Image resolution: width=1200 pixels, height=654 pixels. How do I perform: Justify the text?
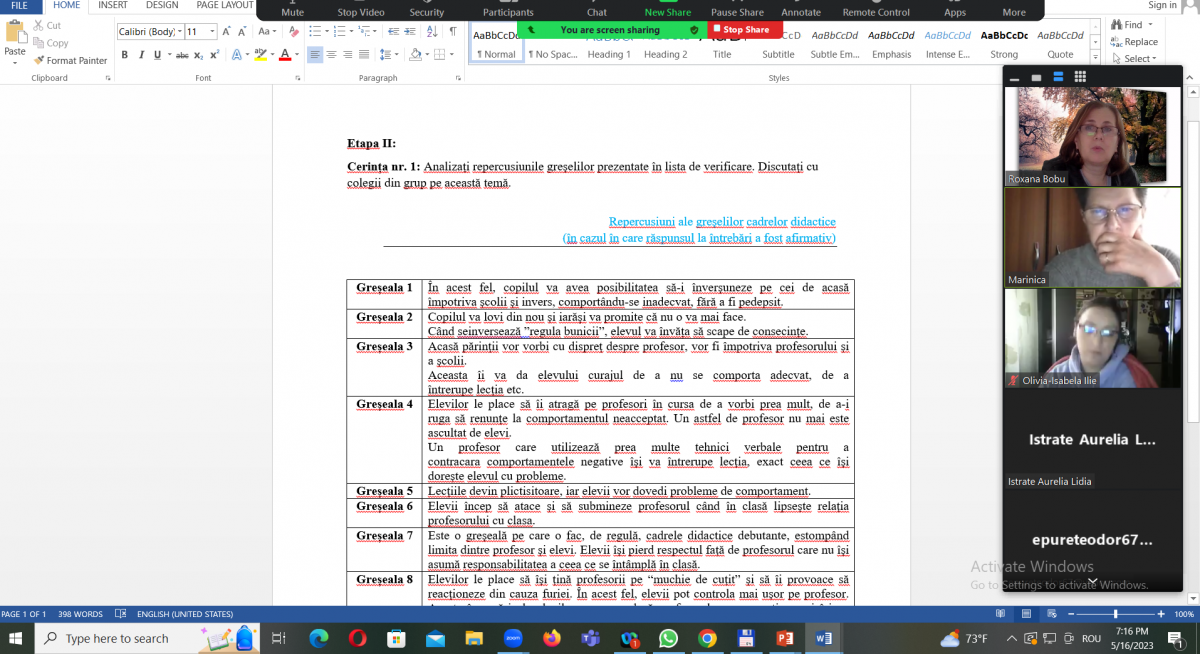[x=365, y=55]
